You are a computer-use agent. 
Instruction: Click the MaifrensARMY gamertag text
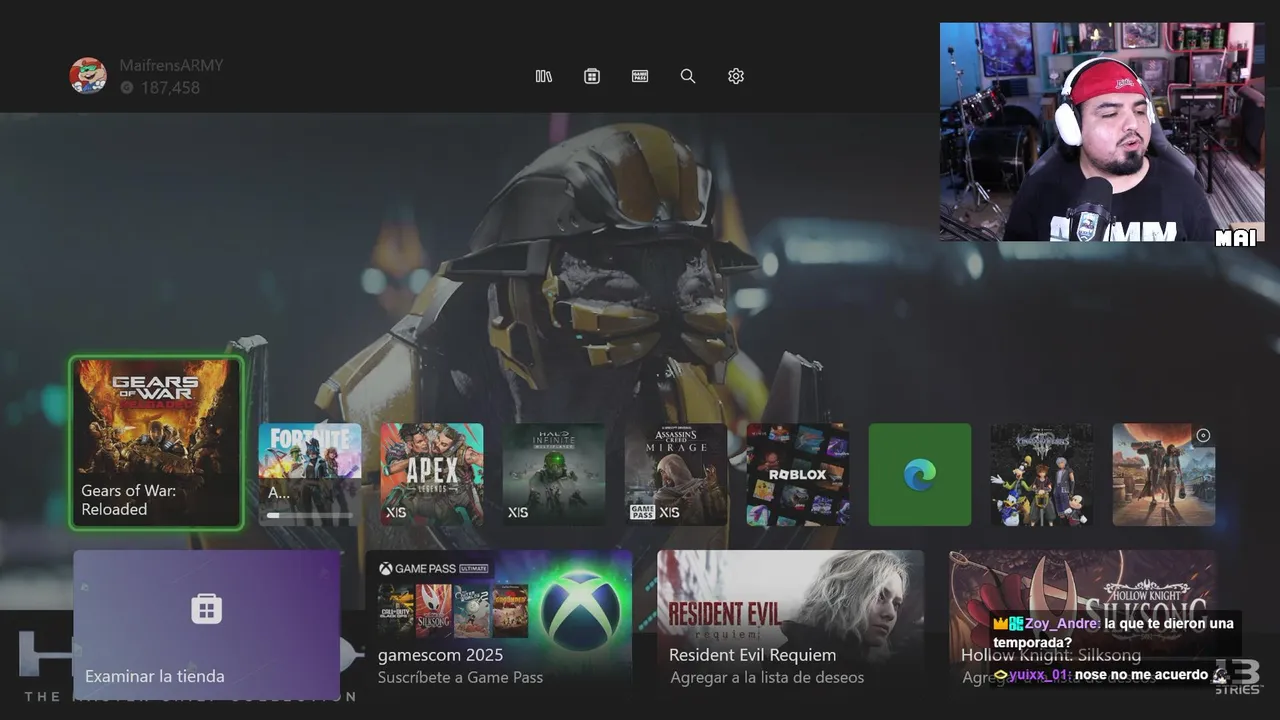point(171,65)
